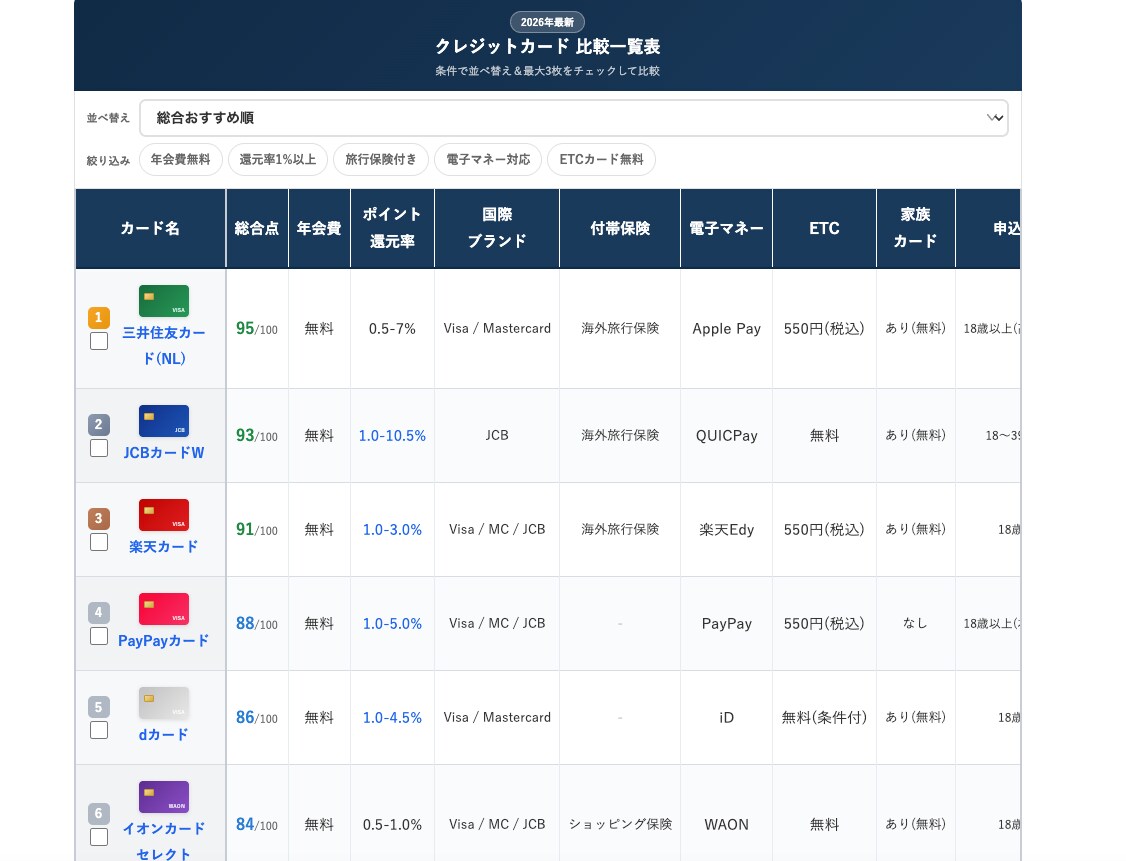
Task: Open the イオンカードセレクト link
Action: 164,841
